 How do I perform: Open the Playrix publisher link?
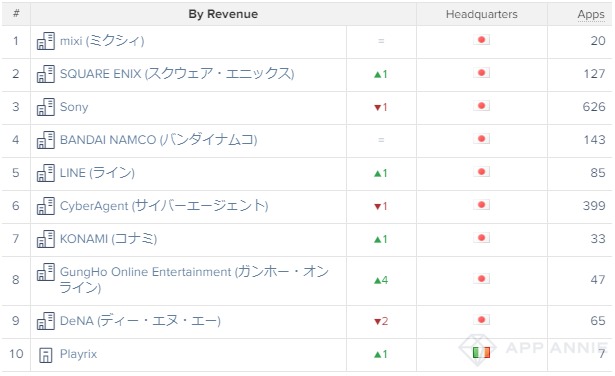(x=78, y=354)
